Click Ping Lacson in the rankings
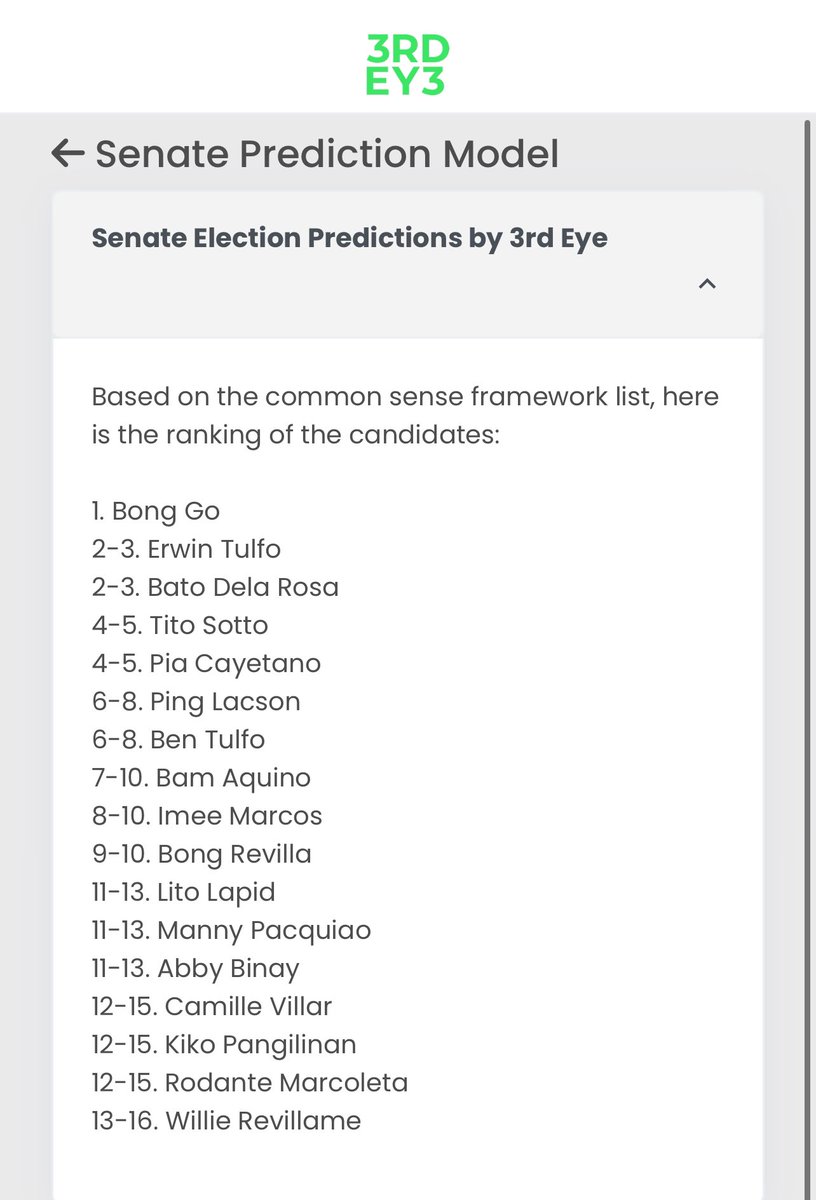This screenshot has height=1200, width=816. (196, 701)
